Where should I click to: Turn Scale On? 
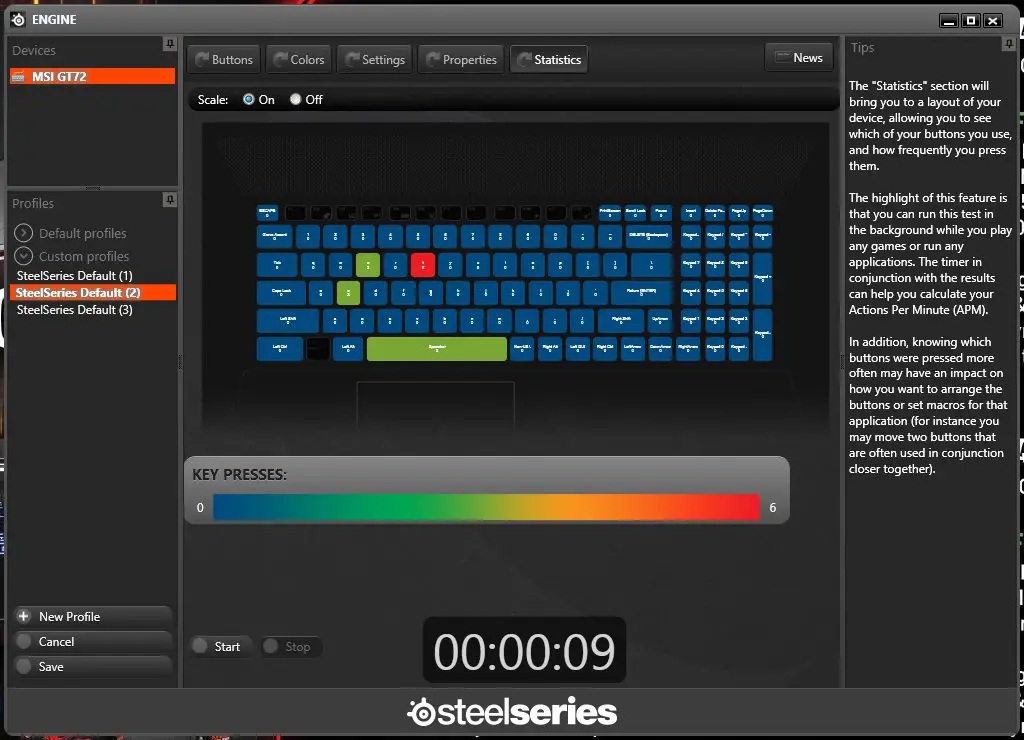click(x=249, y=99)
